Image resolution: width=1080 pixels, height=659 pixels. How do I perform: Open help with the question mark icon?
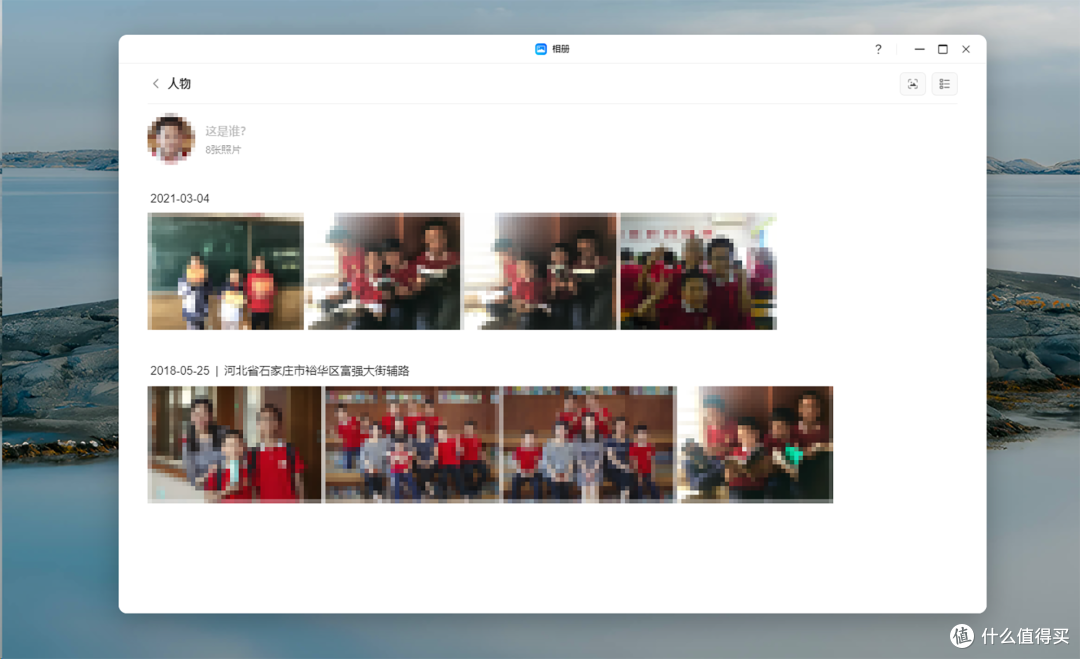[878, 49]
